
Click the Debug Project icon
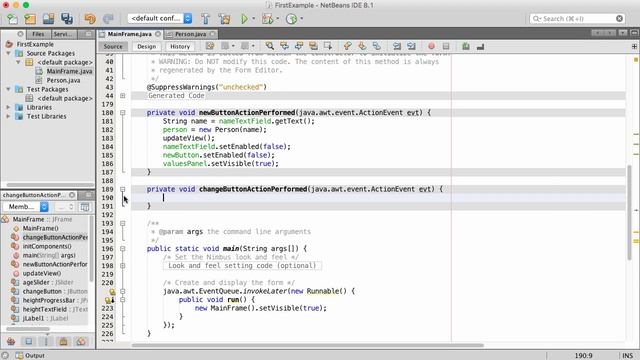[267, 19]
